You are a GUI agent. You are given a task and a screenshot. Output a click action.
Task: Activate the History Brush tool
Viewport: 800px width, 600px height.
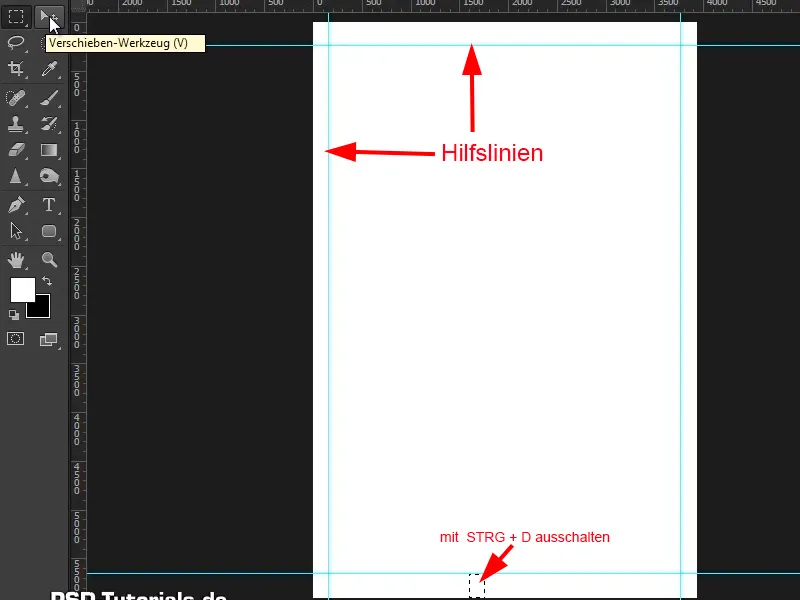point(49,123)
